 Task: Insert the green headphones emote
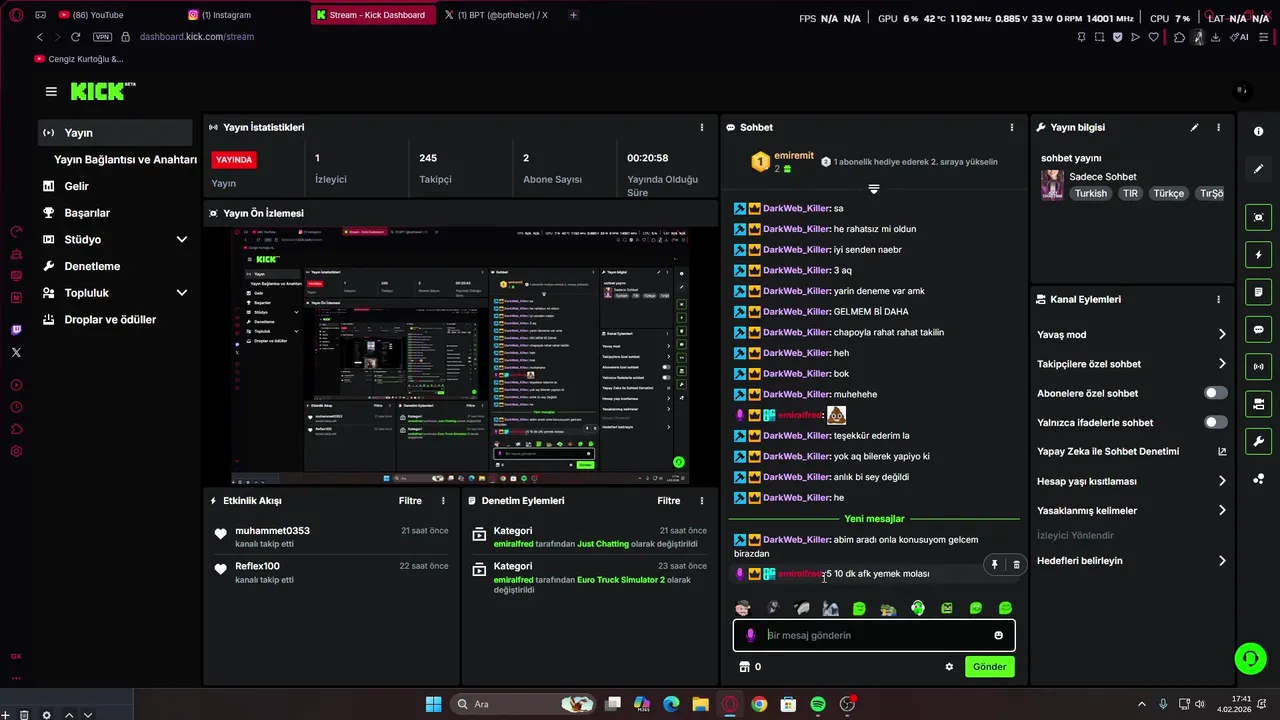918,608
